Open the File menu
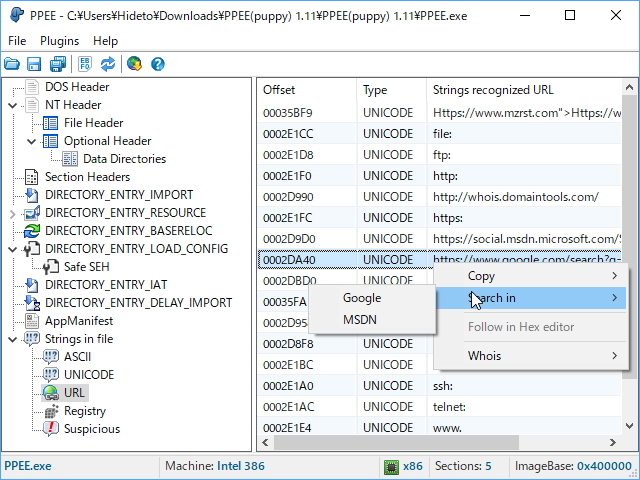 pyautogui.click(x=17, y=41)
